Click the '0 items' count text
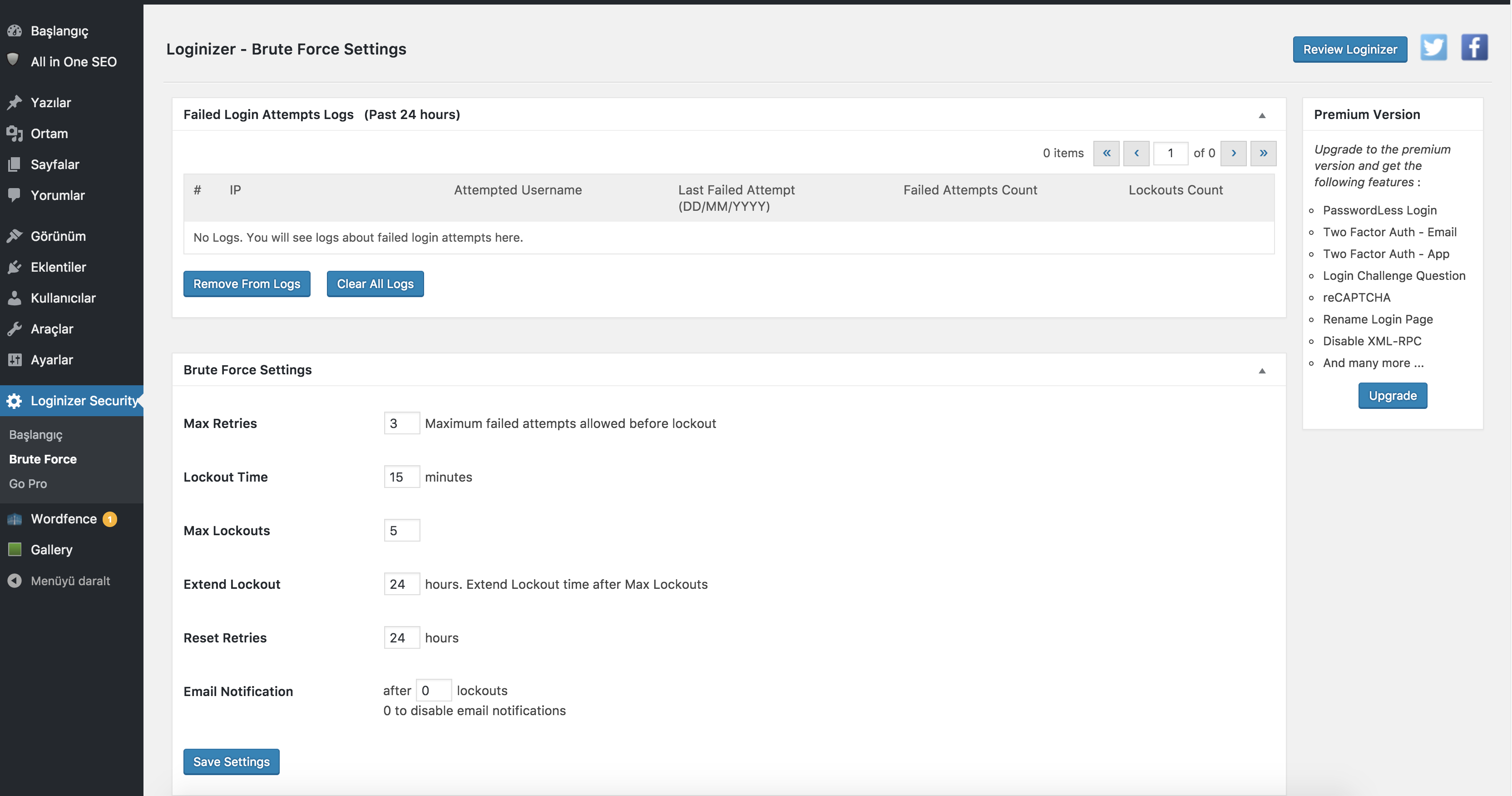This screenshot has height=796, width=1512. pos(1063,153)
